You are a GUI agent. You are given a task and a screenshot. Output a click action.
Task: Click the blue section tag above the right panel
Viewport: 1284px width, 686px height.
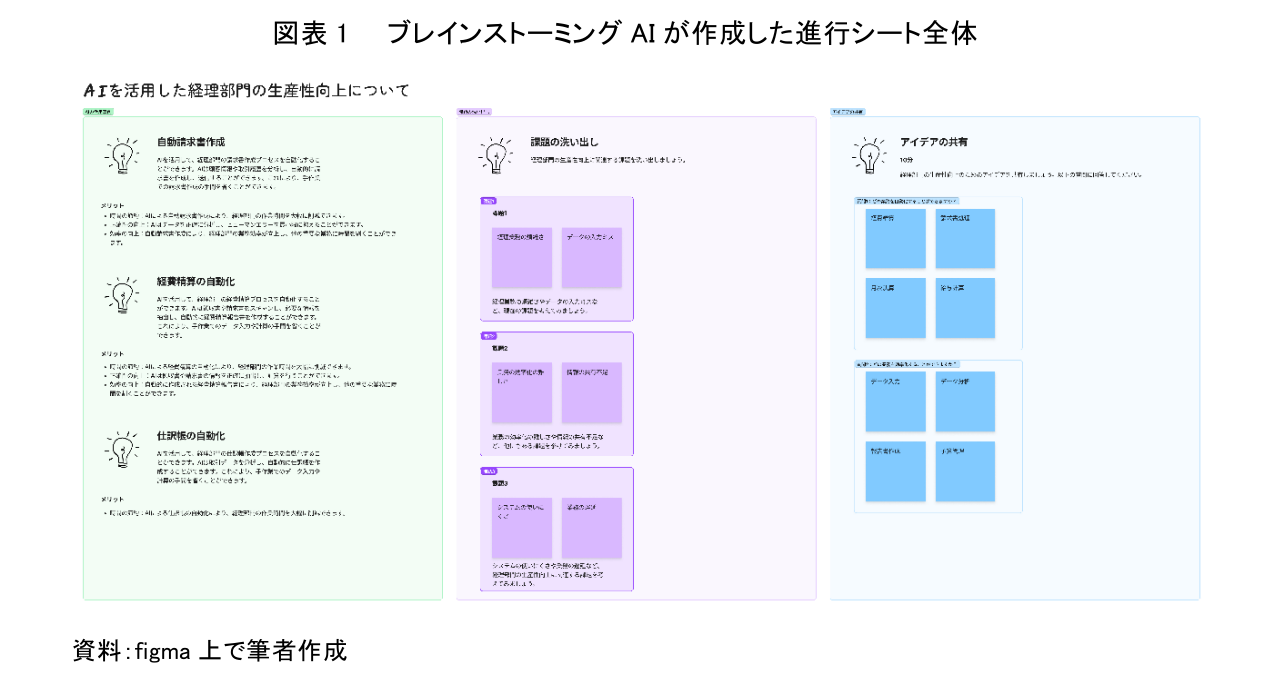[850, 112]
